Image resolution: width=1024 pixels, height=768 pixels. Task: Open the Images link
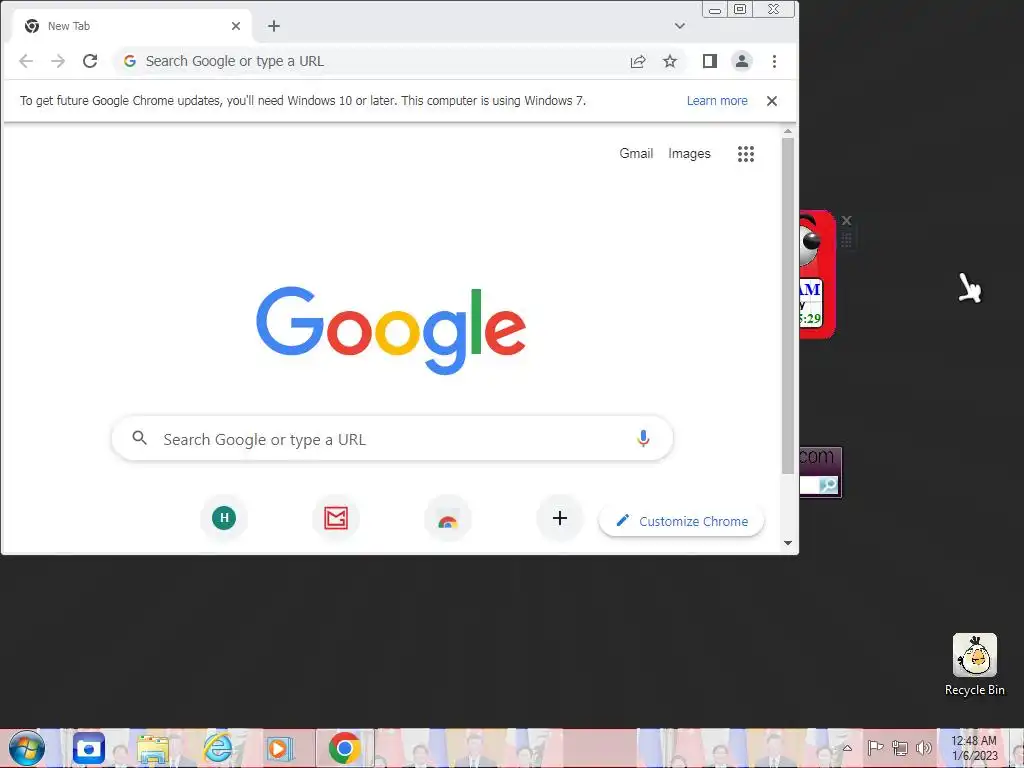[689, 153]
